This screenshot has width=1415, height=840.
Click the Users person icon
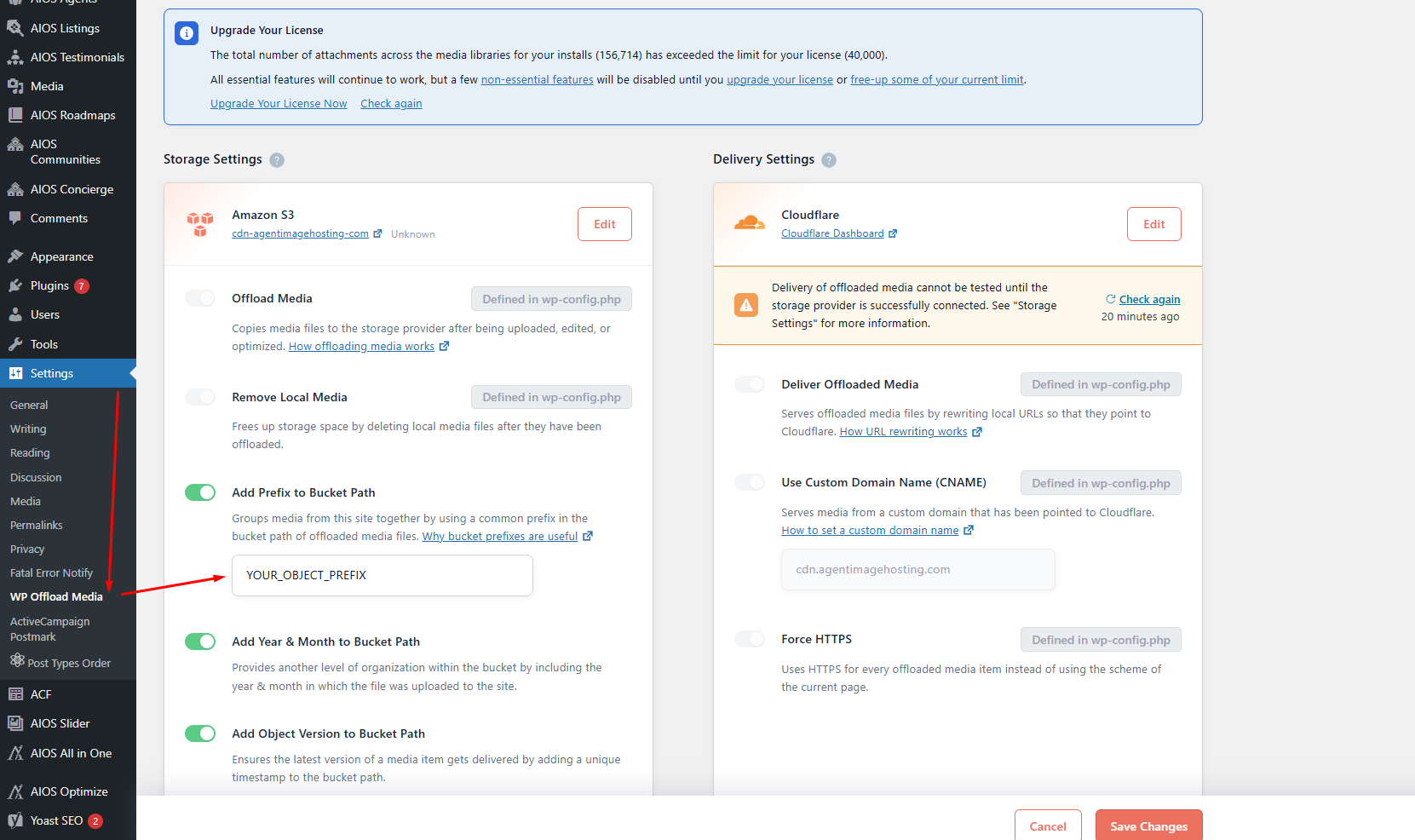15,314
